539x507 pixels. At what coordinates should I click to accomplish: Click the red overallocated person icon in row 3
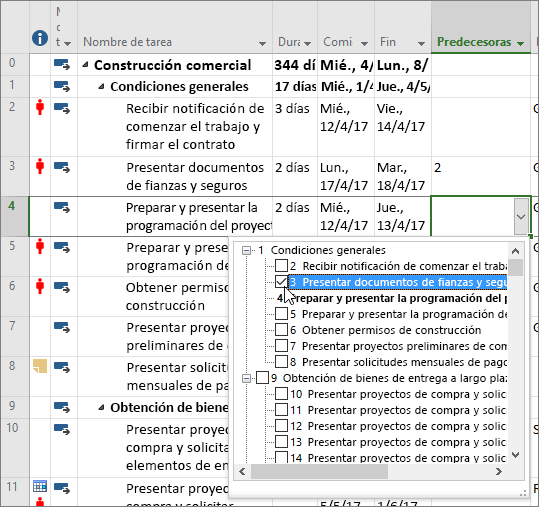tap(40, 166)
